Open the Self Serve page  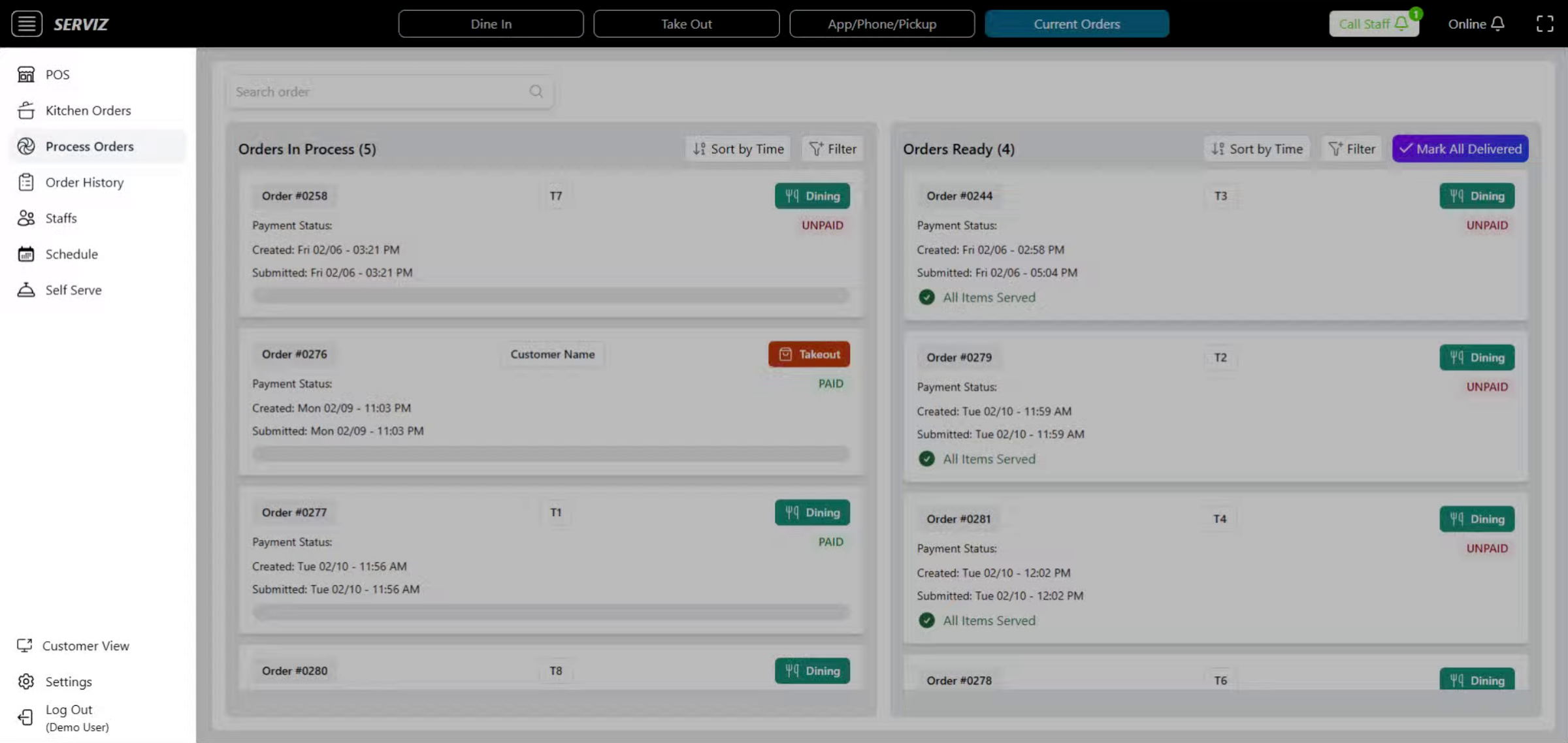(x=73, y=290)
